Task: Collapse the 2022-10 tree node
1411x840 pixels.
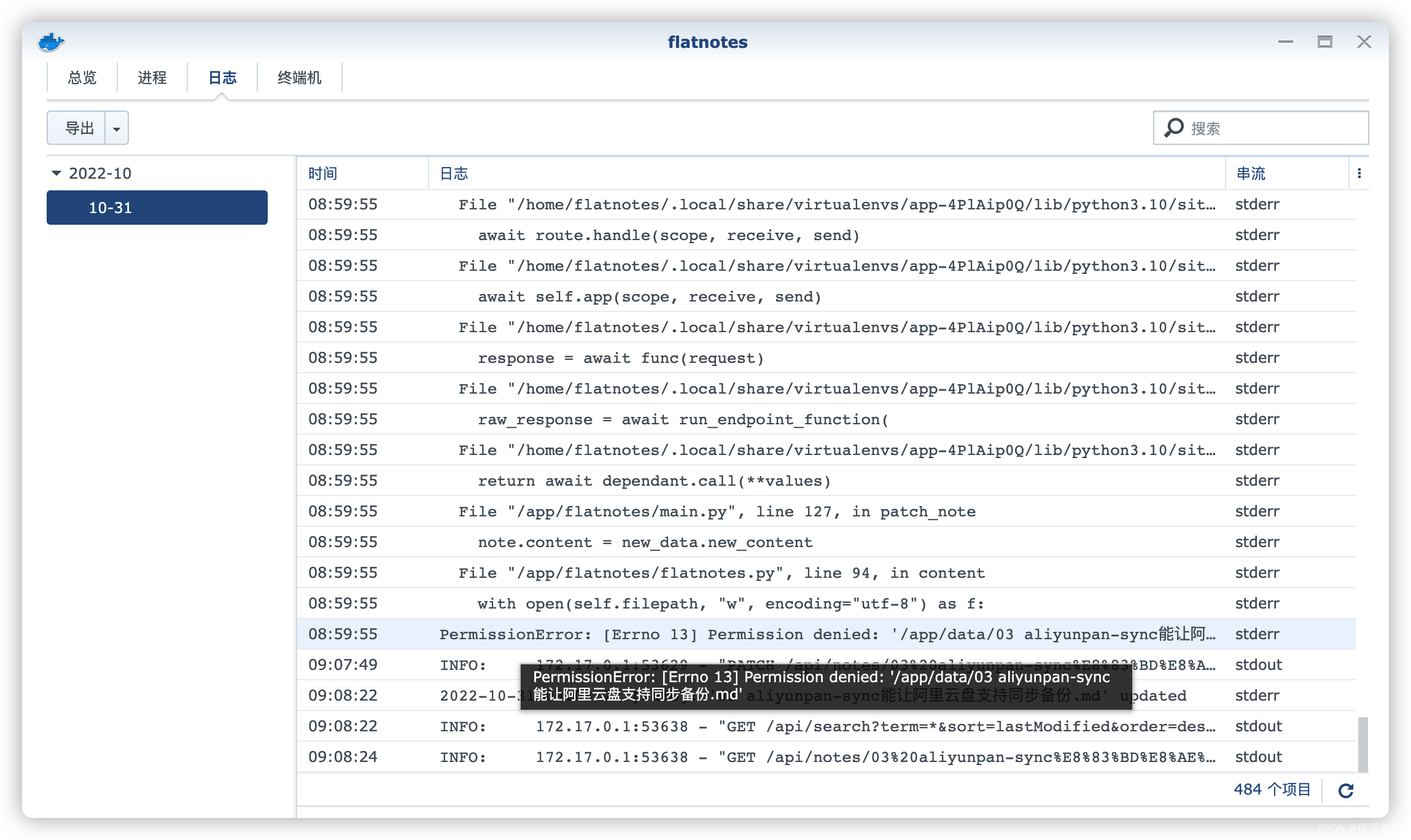Action: click(x=56, y=173)
